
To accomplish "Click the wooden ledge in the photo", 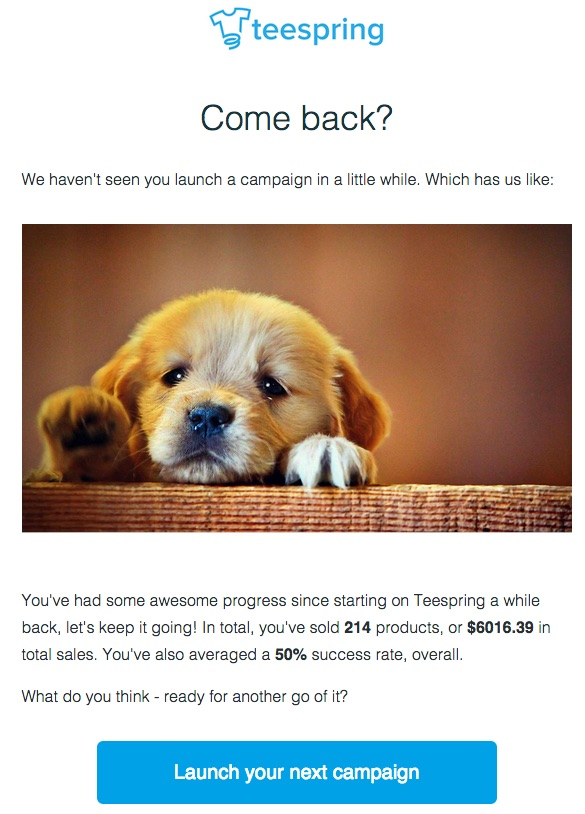I will tap(296, 507).
